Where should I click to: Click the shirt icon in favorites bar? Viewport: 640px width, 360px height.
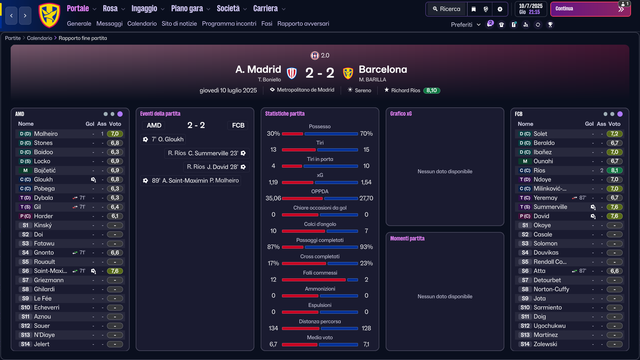click(502, 24)
